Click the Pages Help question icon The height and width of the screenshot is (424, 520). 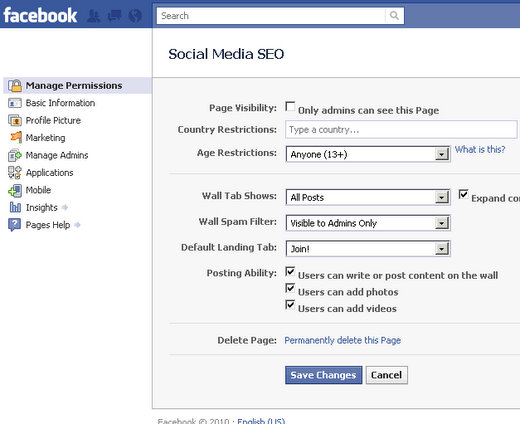click(14, 225)
